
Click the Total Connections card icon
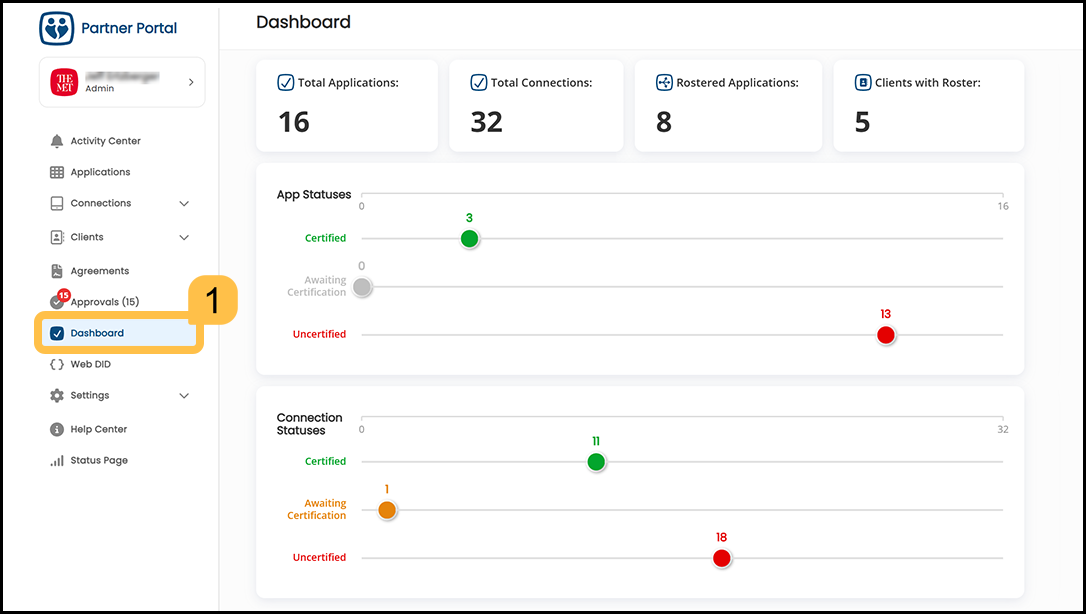point(479,83)
